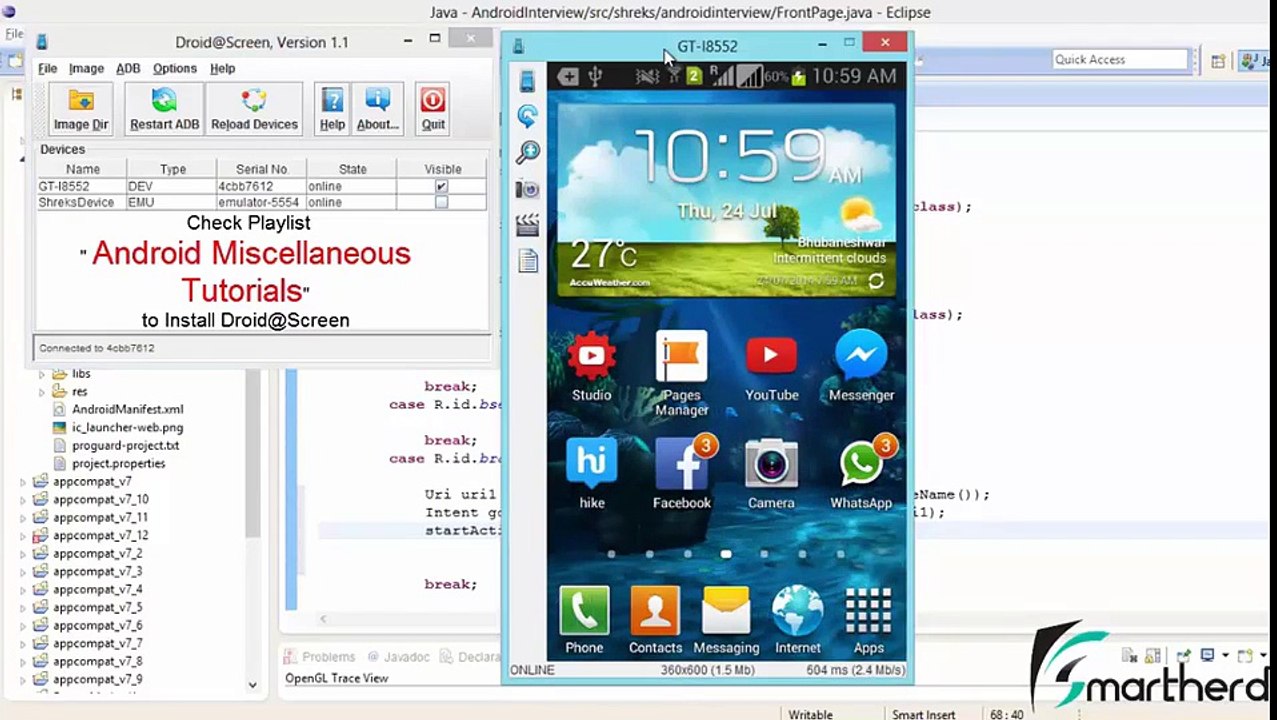Image resolution: width=1277 pixels, height=720 pixels.
Task: Click the Reload Devices toolbar button
Action: click(x=254, y=109)
